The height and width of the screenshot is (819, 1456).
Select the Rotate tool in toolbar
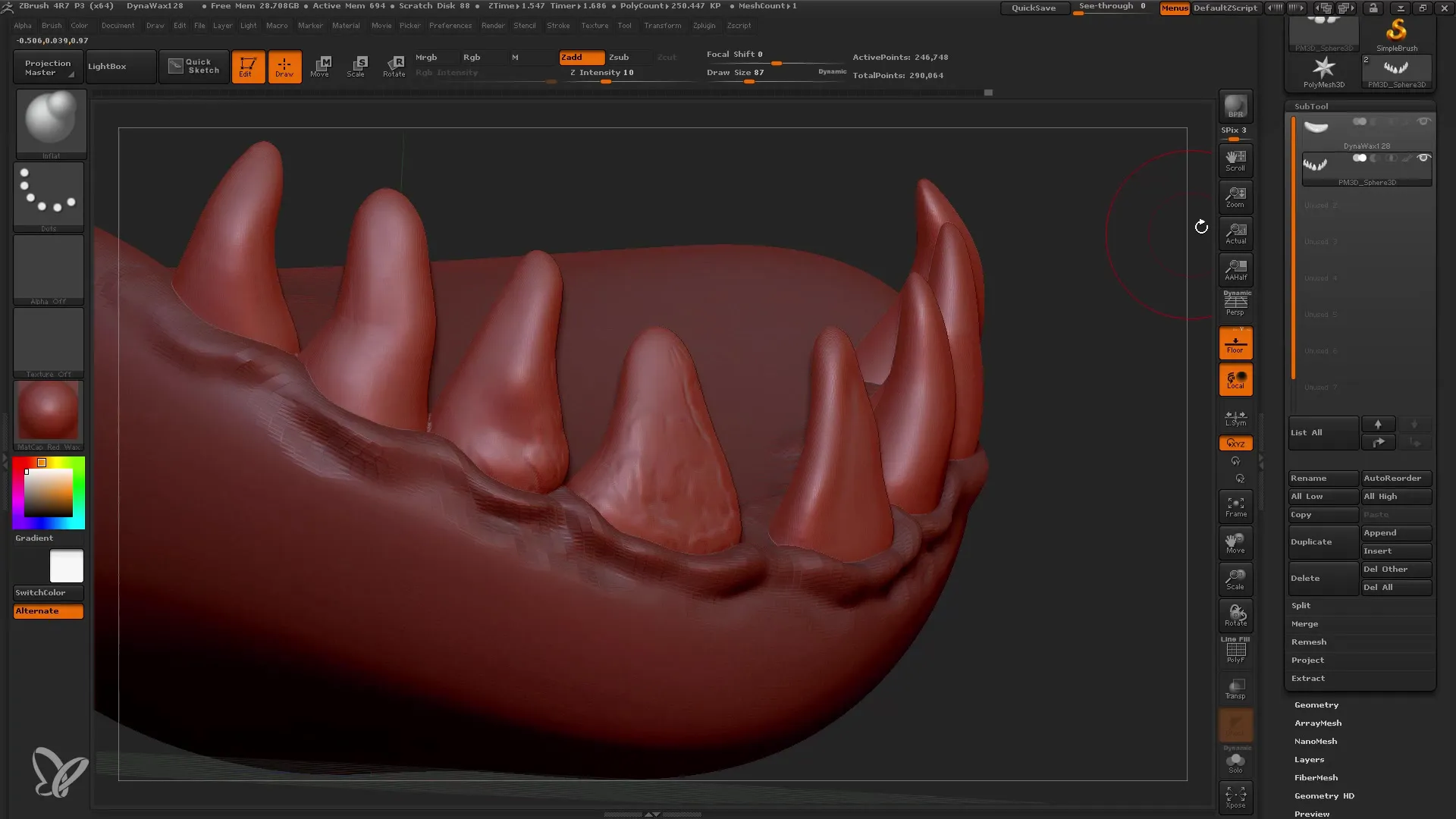click(x=393, y=66)
